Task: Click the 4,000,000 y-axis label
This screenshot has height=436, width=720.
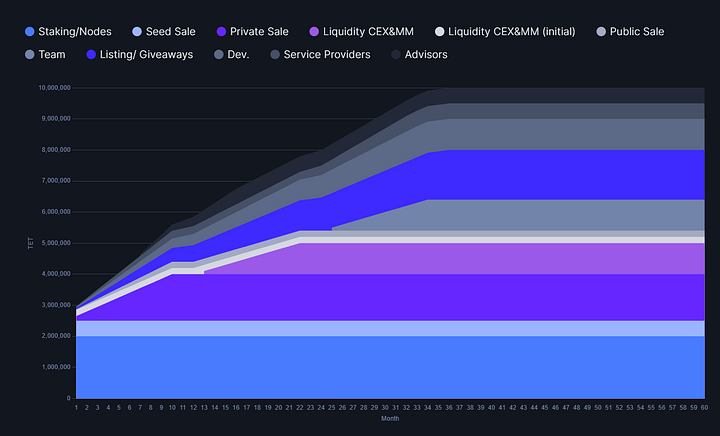Action: tap(56, 274)
